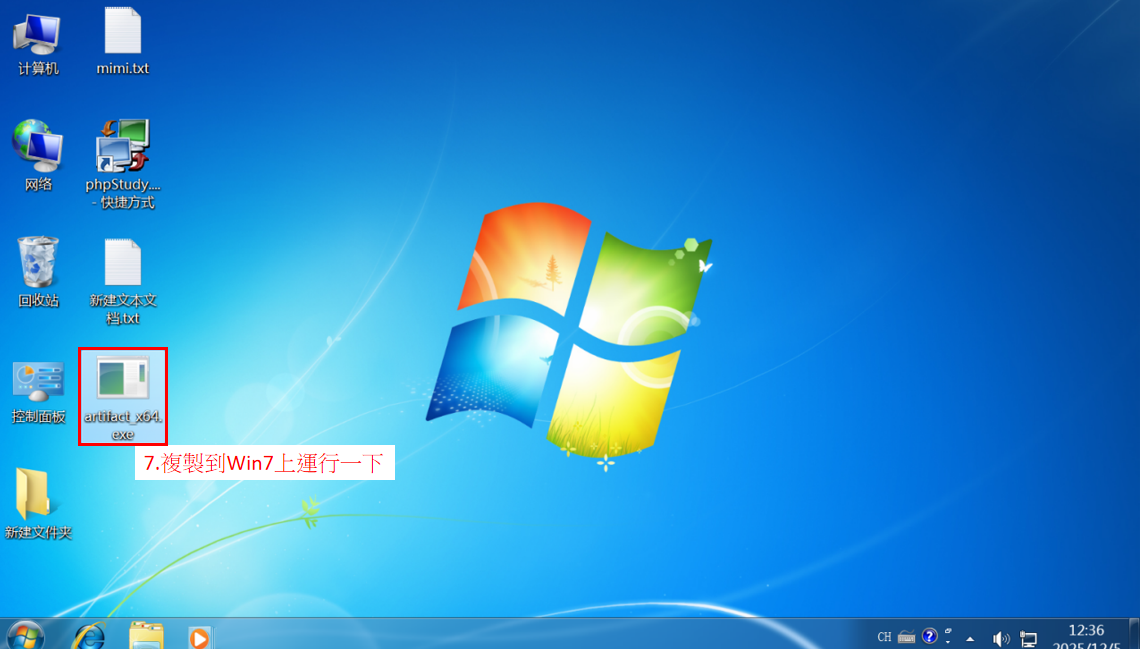This screenshot has height=649, width=1140.
Task: Open the Windows Start menu orb
Action: pos(25,636)
